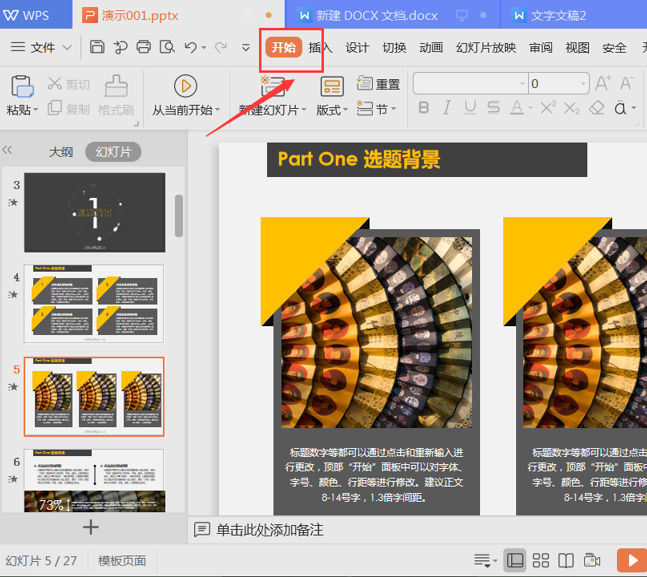The image size is (647, 577).
Task: Open the font name dropdown
Action: [x=522, y=84]
